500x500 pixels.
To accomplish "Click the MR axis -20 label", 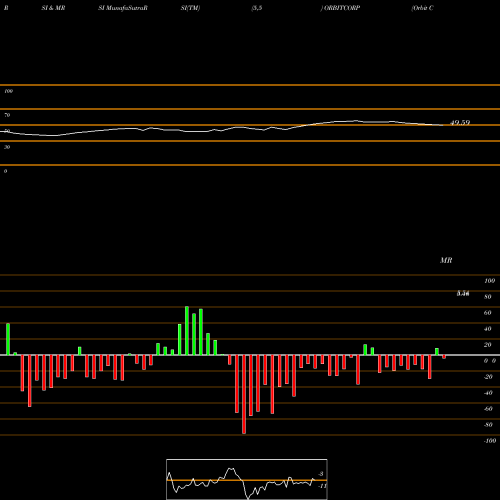I will click(x=488, y=377).
